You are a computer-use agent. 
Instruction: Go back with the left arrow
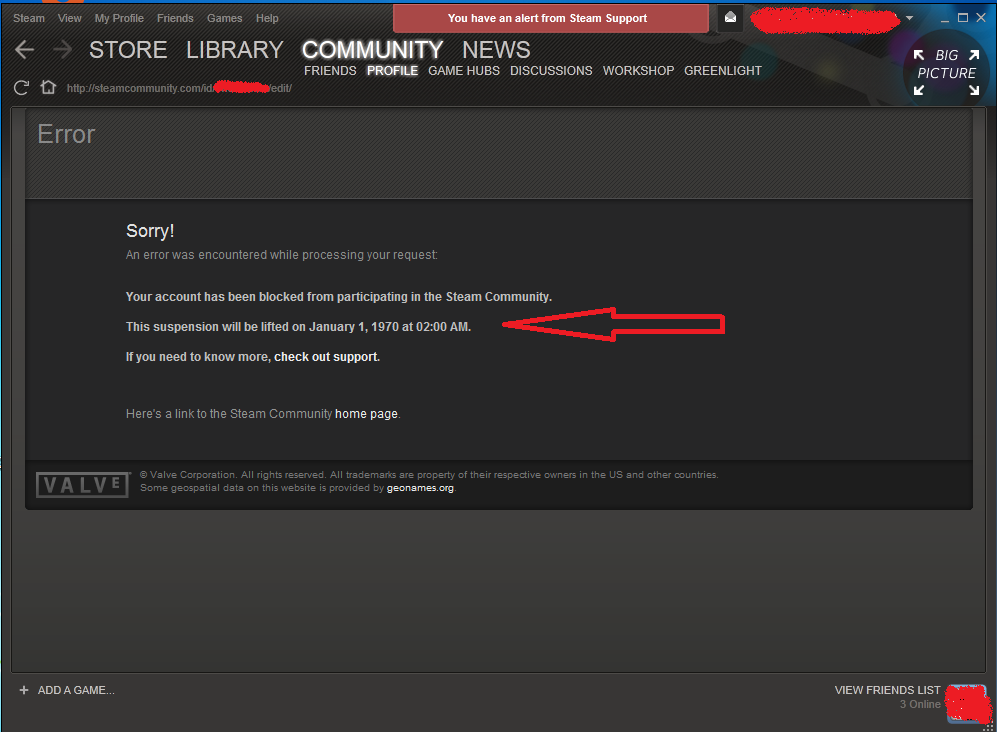[x=24, y=50]
